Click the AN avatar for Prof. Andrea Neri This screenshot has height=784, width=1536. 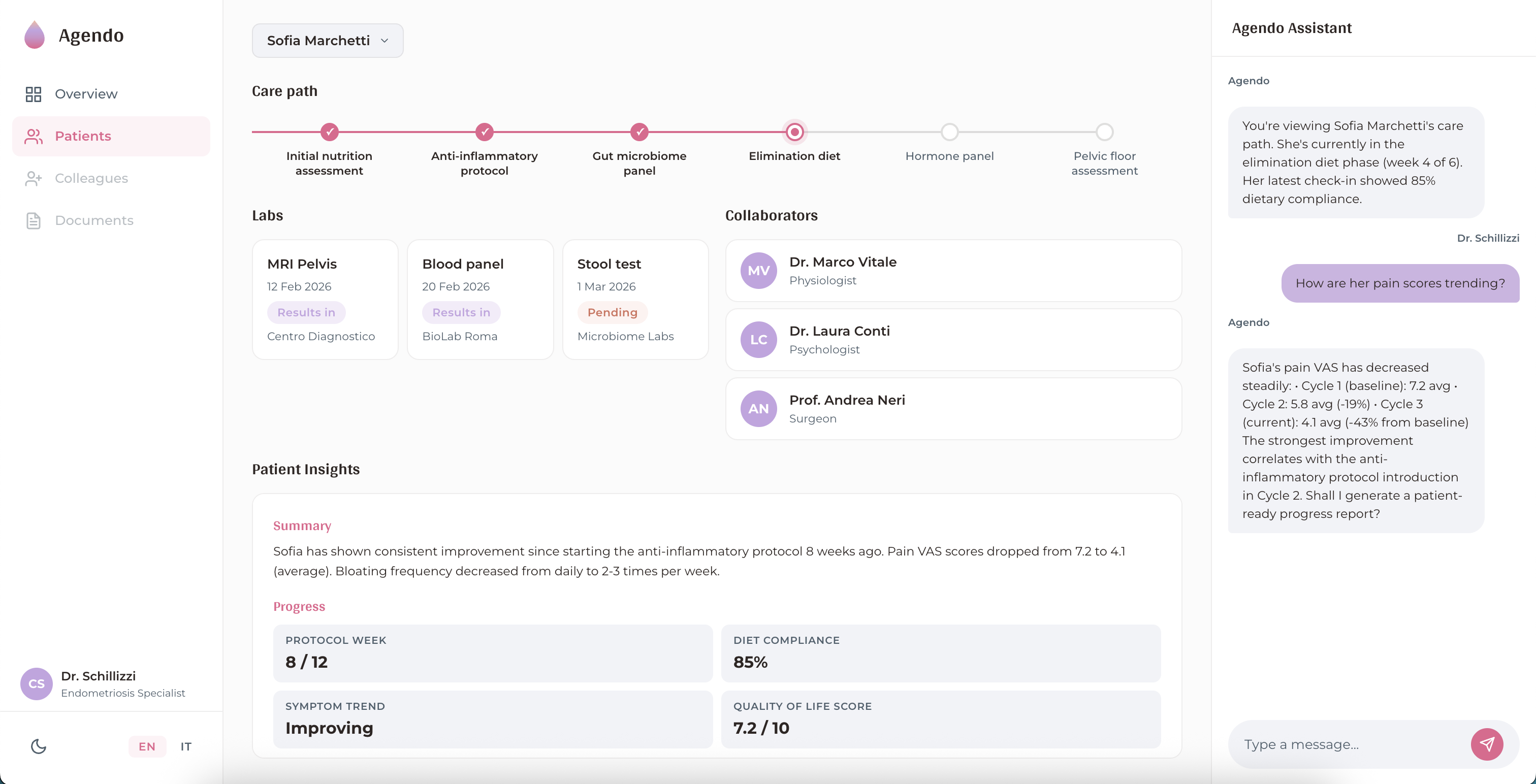click(x=758, y=409)
